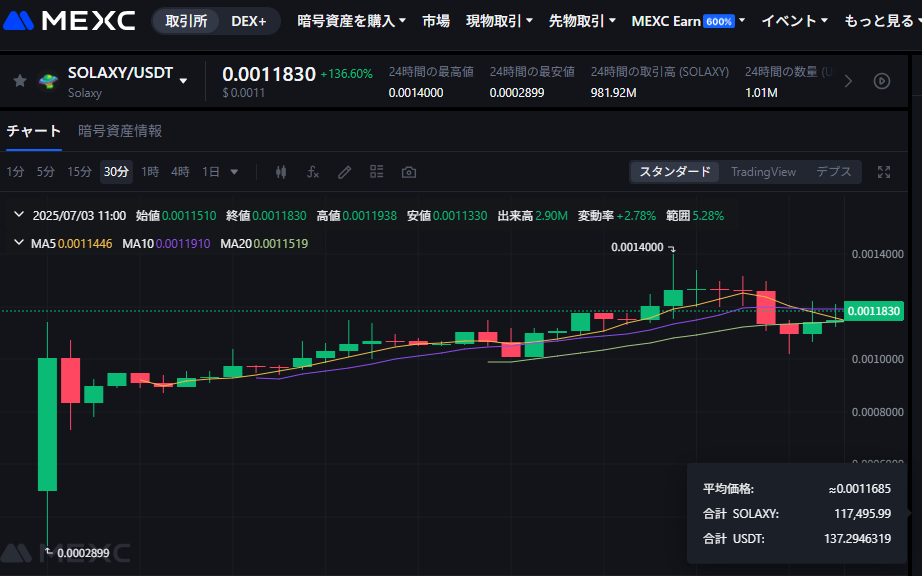Expand the 暗号資産を購入 menu
Viewport: 922px width, 576px height.
pyautogui.click(x=351, y=21)
